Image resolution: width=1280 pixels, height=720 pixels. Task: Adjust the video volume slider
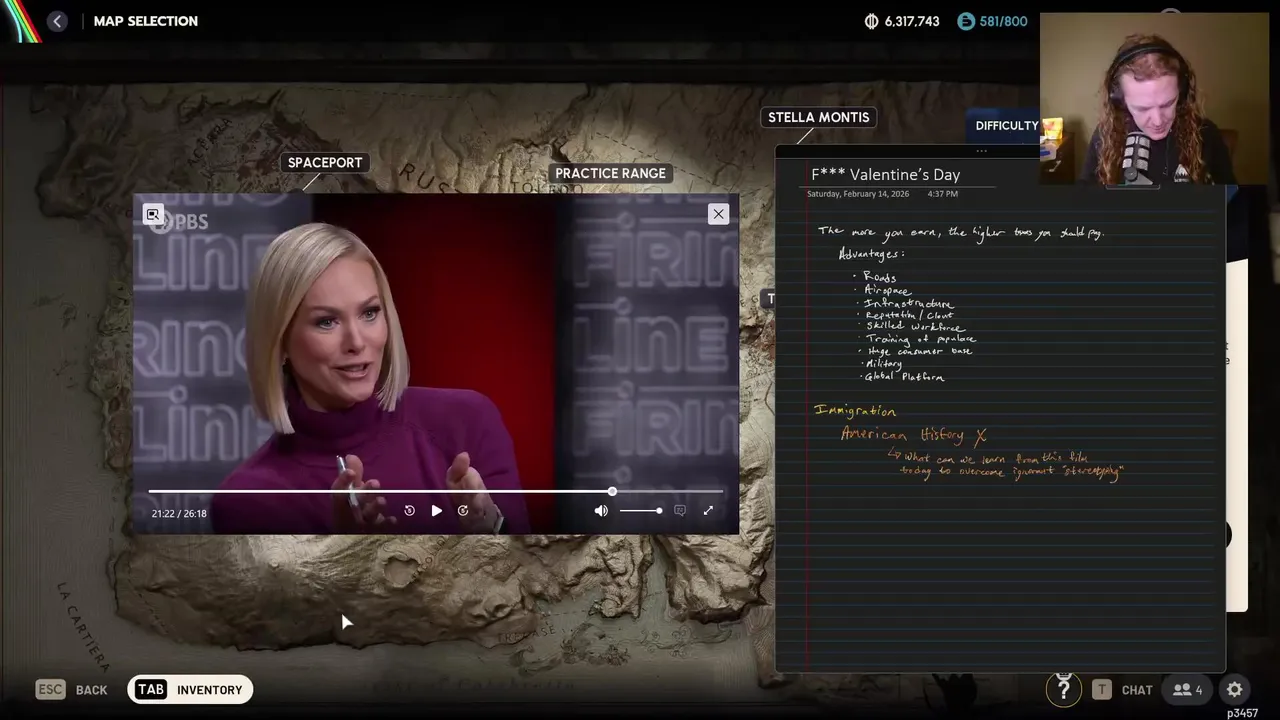pyautogui.click(x=640, y=511)
